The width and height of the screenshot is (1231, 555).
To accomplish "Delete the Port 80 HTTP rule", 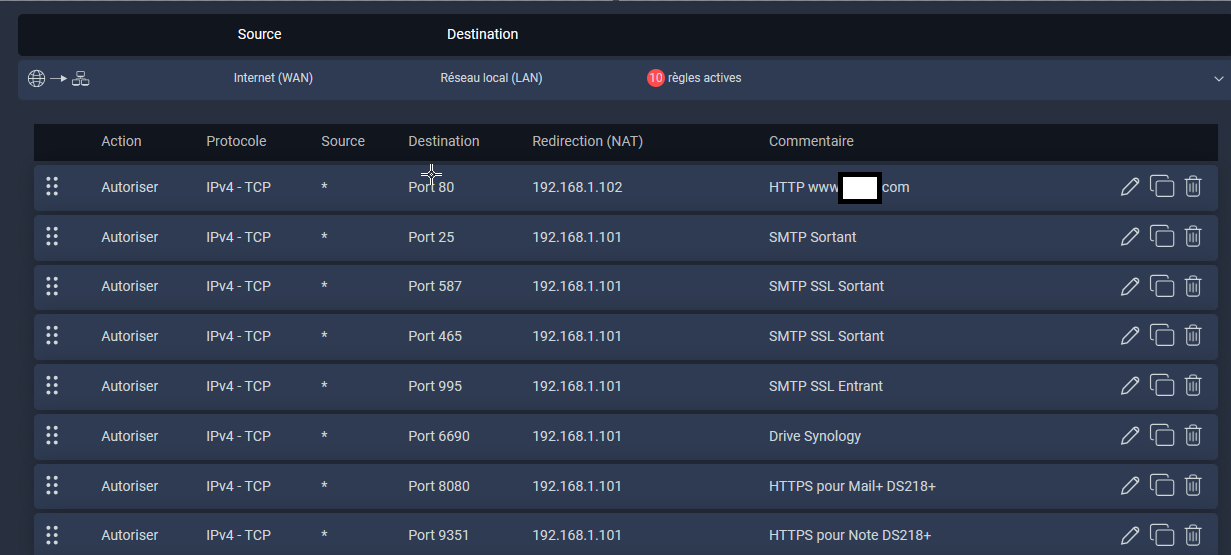I will (x=1193, y=187).
